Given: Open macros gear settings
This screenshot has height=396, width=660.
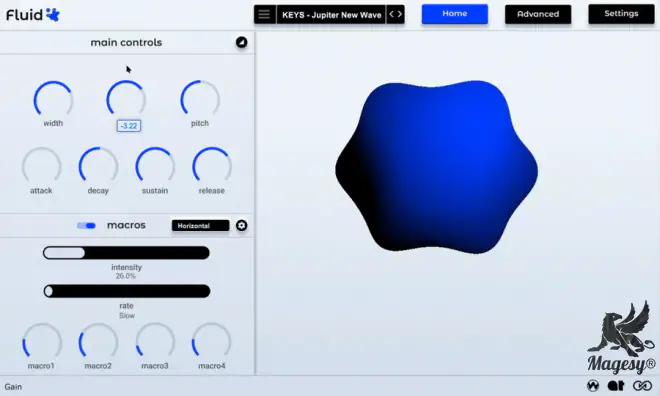Looking at the screenshot, I should [x=241, y=226].
